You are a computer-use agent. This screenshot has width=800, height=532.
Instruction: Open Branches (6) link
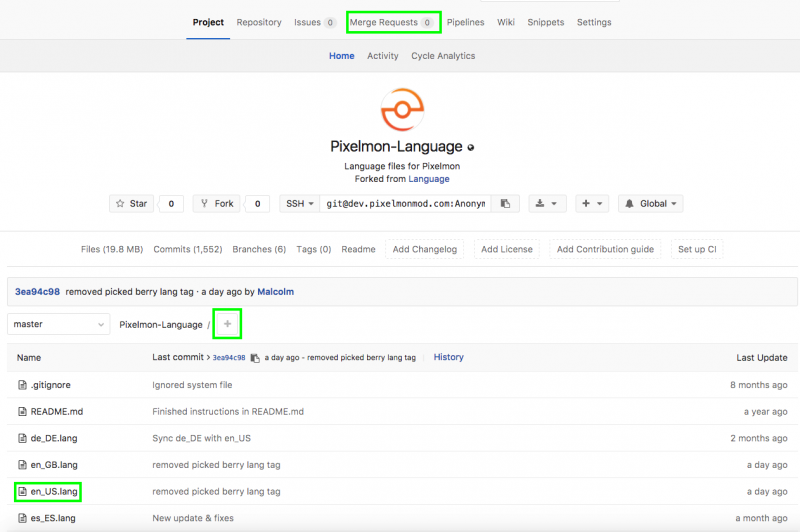click(259, 249)
